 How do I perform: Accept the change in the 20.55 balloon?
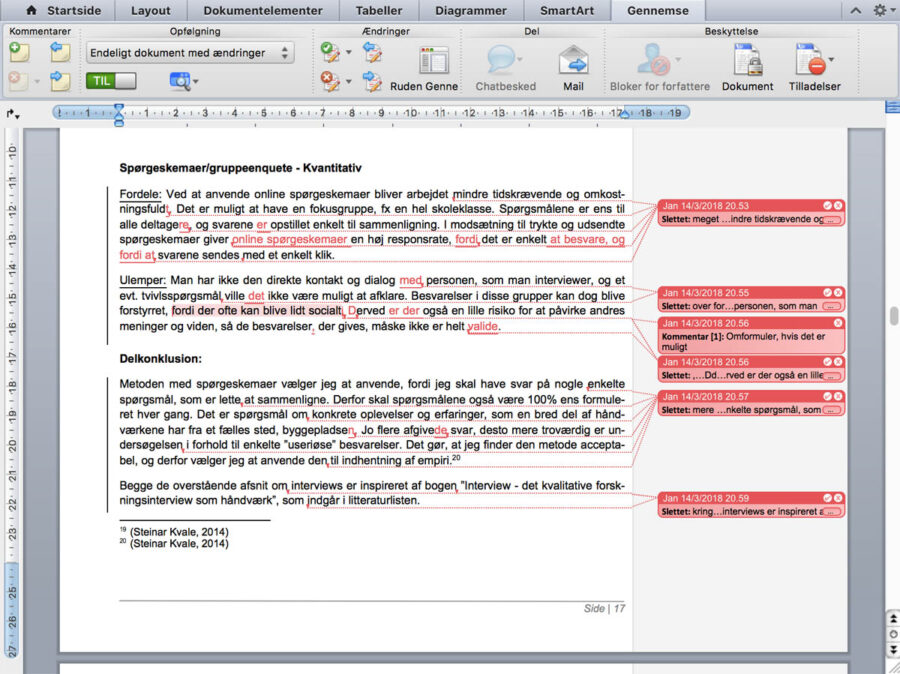pyautogui.click(x=827, y=293)
